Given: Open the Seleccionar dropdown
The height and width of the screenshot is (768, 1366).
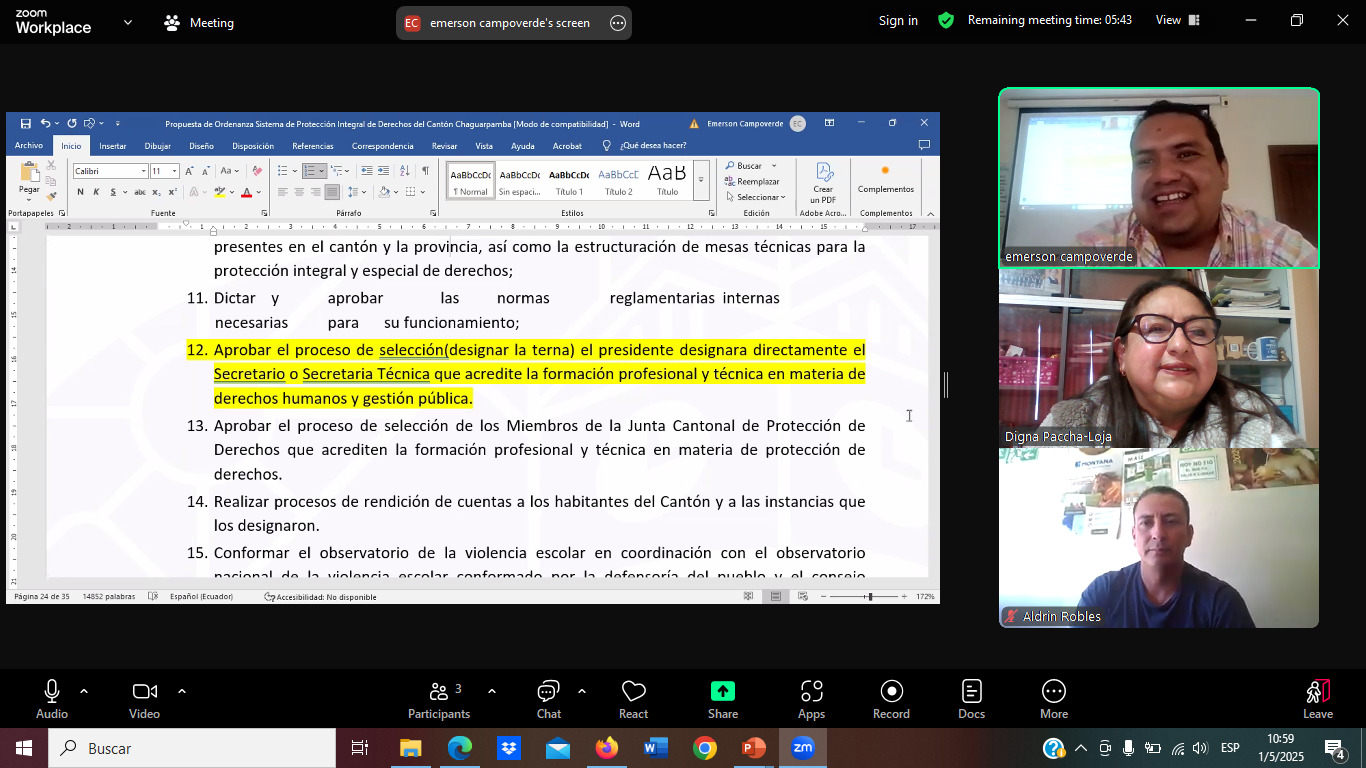Looking at the screenshot, I should 756,197.
